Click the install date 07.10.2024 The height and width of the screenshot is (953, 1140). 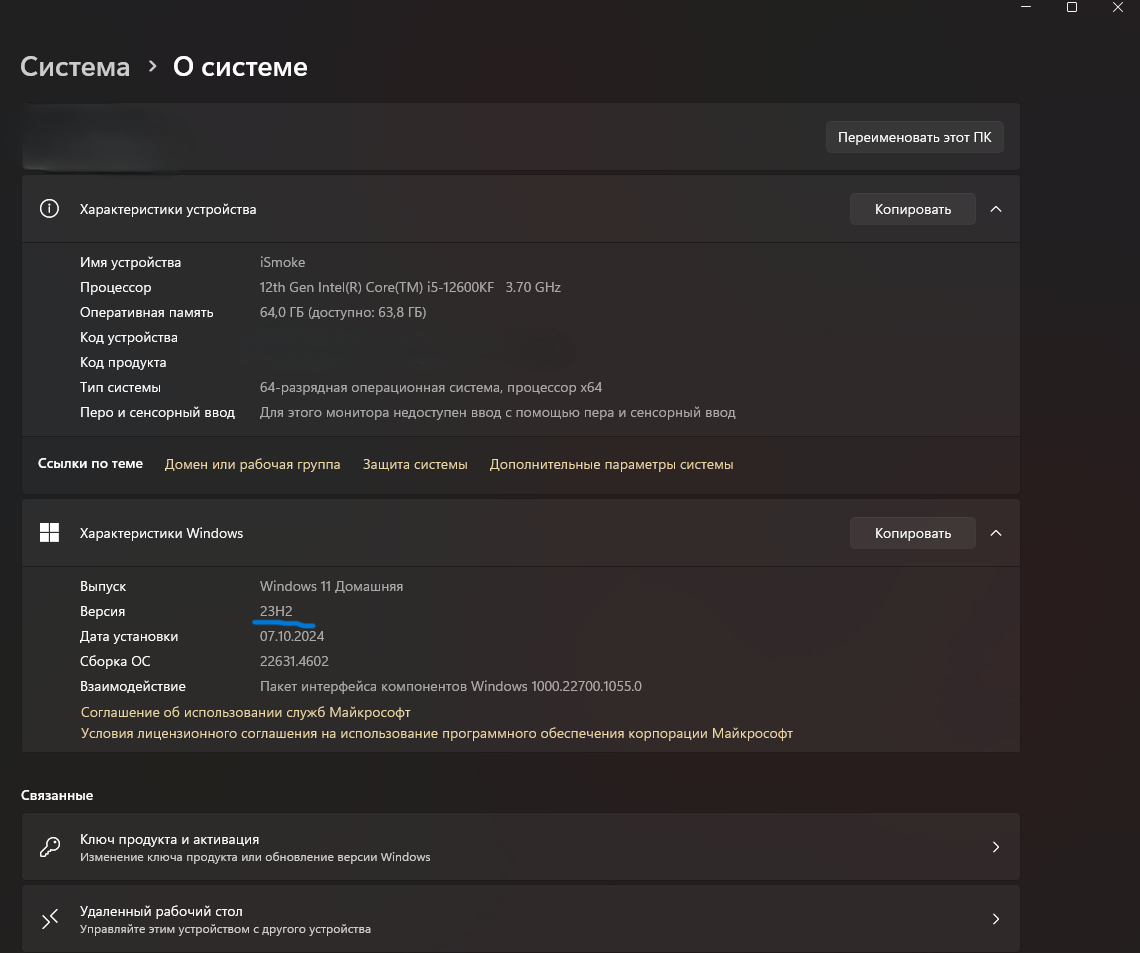292,636
